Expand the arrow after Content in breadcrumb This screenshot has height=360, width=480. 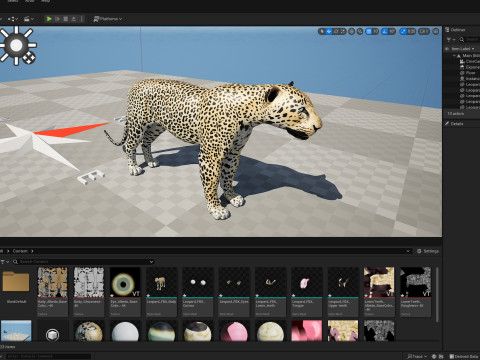coord(32,251)
